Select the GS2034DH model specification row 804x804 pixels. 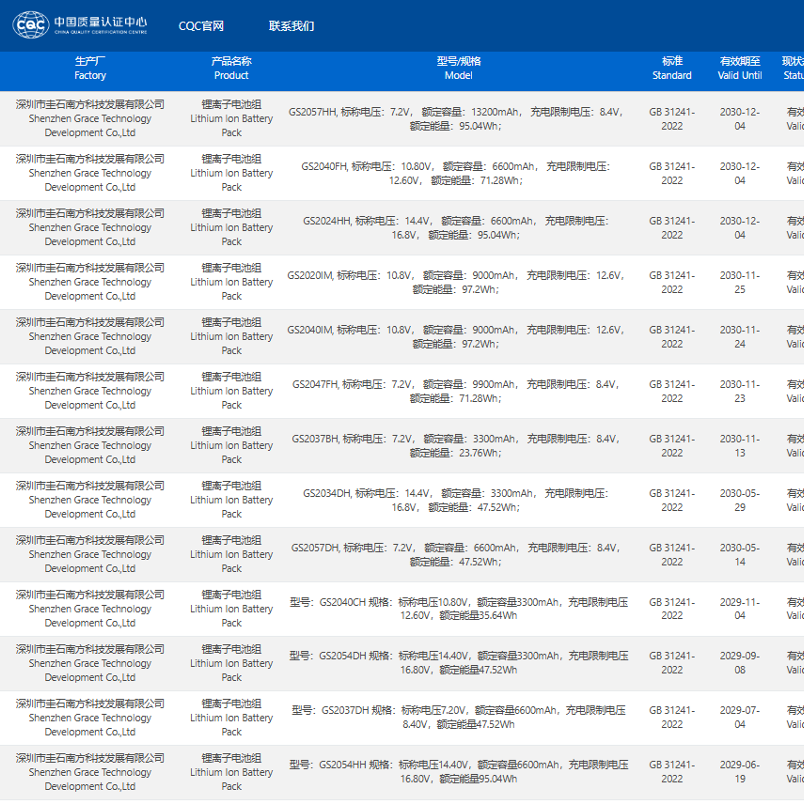458,500
